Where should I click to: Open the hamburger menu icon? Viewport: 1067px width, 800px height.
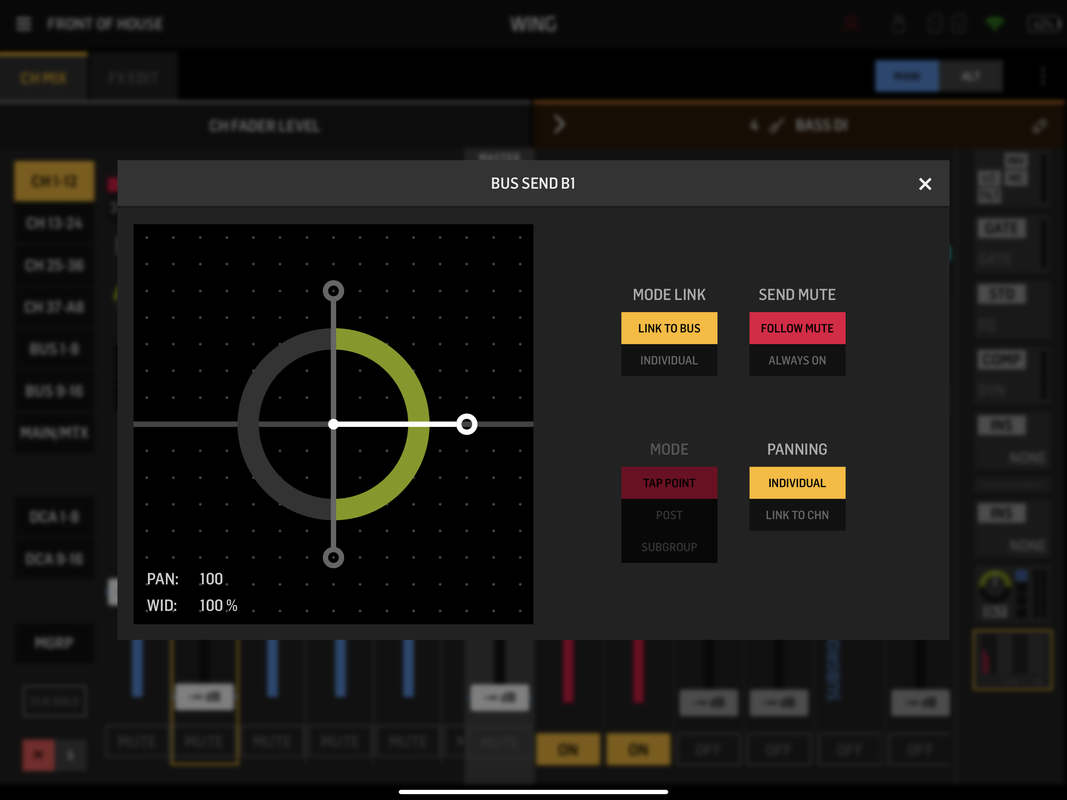(24, 24)
